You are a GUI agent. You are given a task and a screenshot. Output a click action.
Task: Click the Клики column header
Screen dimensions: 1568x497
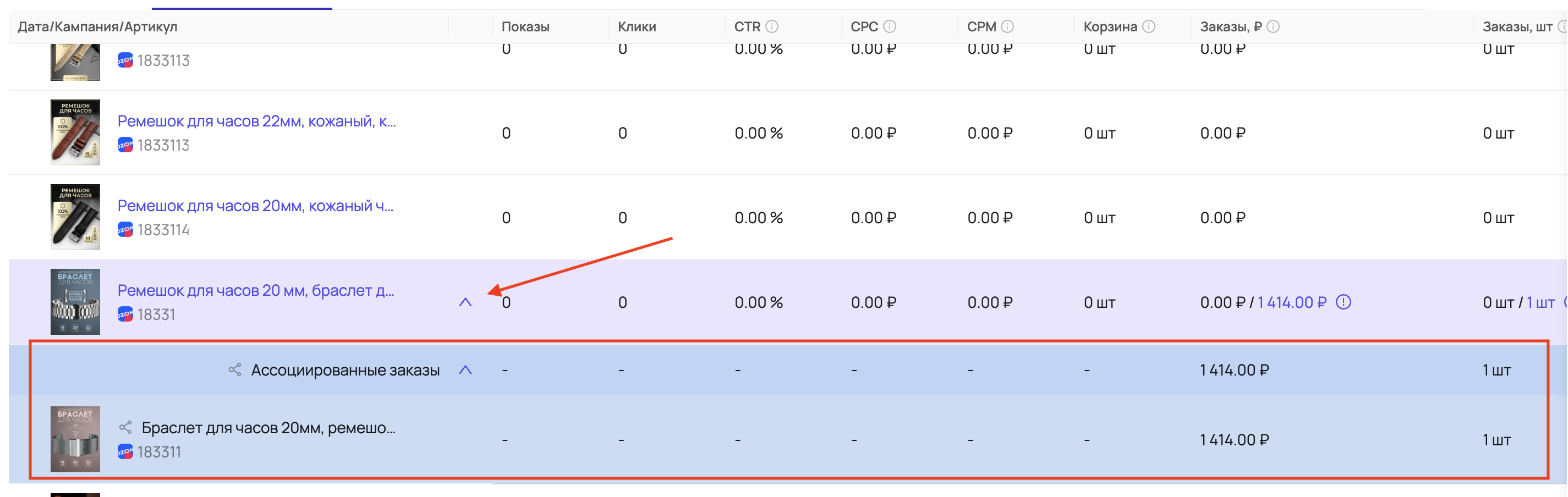point(636,27)
